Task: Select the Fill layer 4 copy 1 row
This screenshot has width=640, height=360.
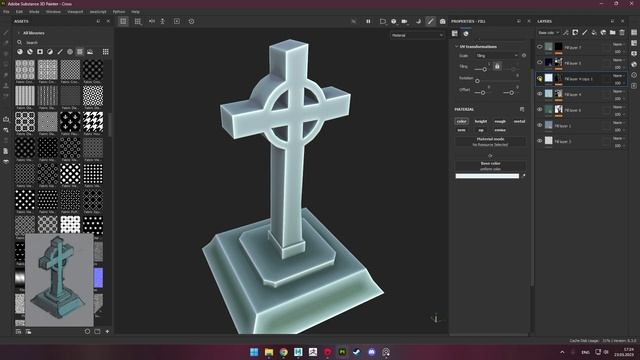Action: (x=582, y=78)
